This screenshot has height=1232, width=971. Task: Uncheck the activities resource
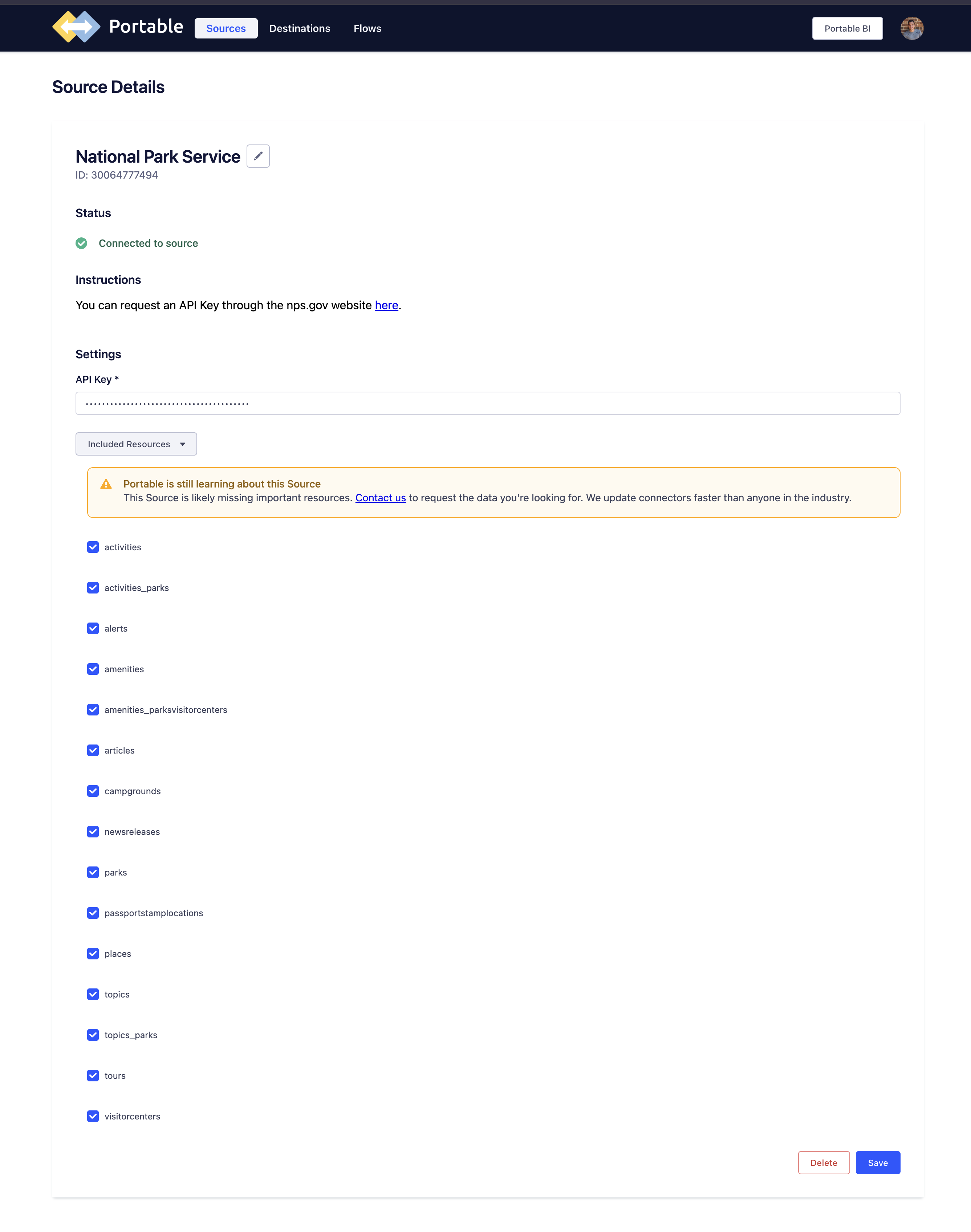pyautogui.click(x=93, y=547)
